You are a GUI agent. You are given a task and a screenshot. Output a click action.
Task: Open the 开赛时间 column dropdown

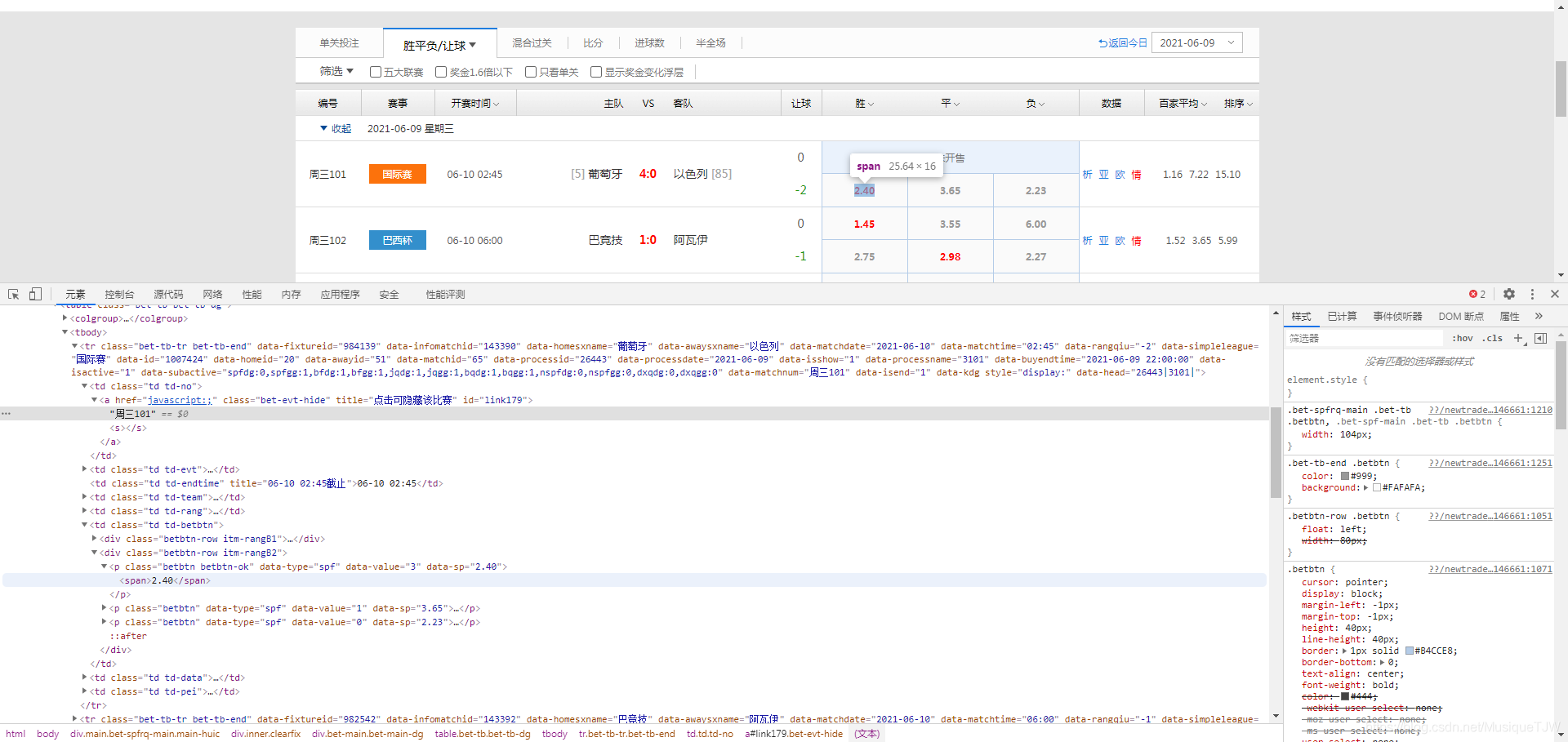(475, 104)
